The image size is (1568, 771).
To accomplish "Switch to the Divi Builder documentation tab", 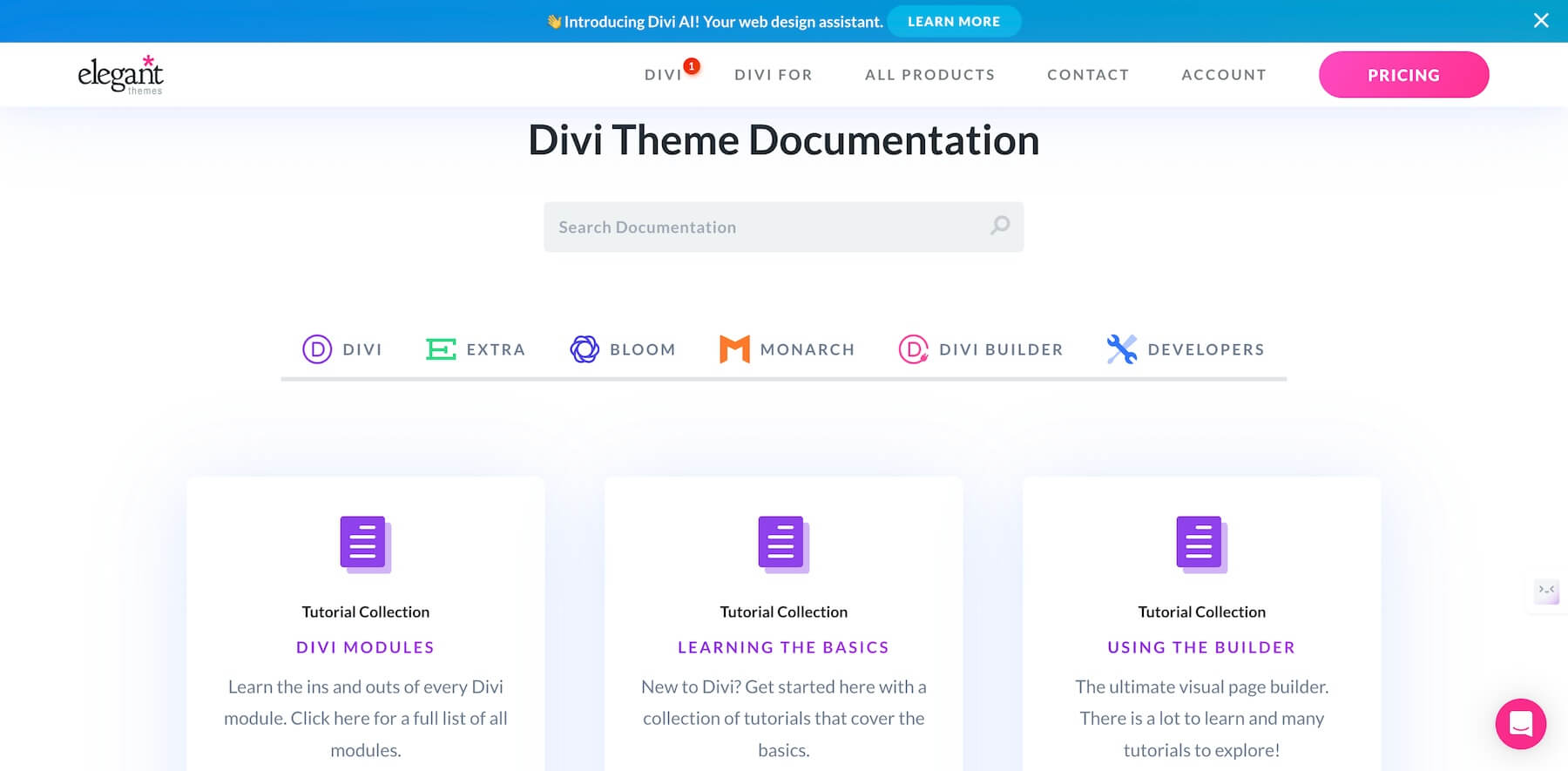I will tap(981, 349).
